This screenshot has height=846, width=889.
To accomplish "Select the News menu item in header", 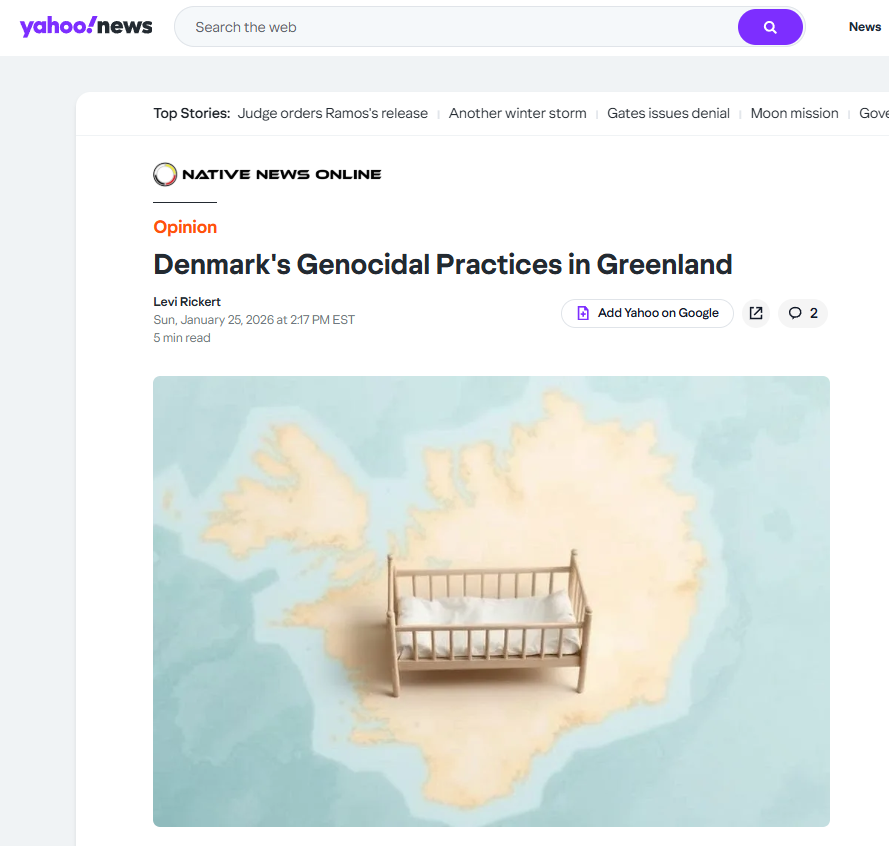I will pos(864,27).
